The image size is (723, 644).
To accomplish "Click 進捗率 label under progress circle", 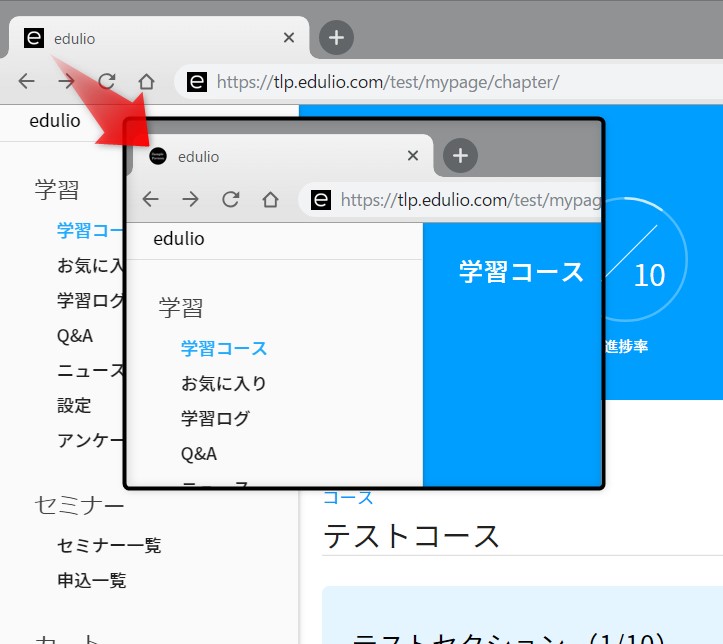I will [x=626, y=346].
